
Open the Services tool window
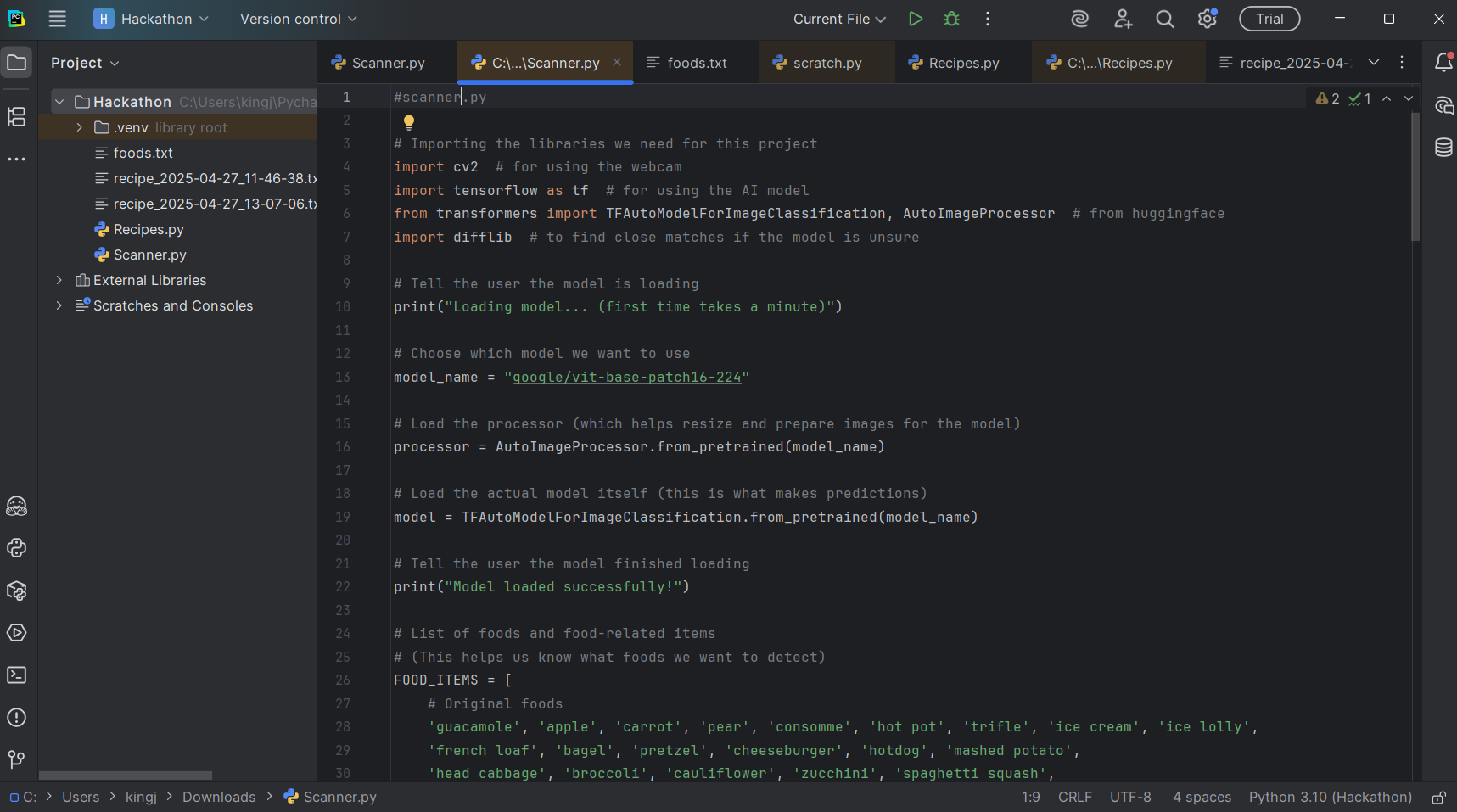point(16,633)
